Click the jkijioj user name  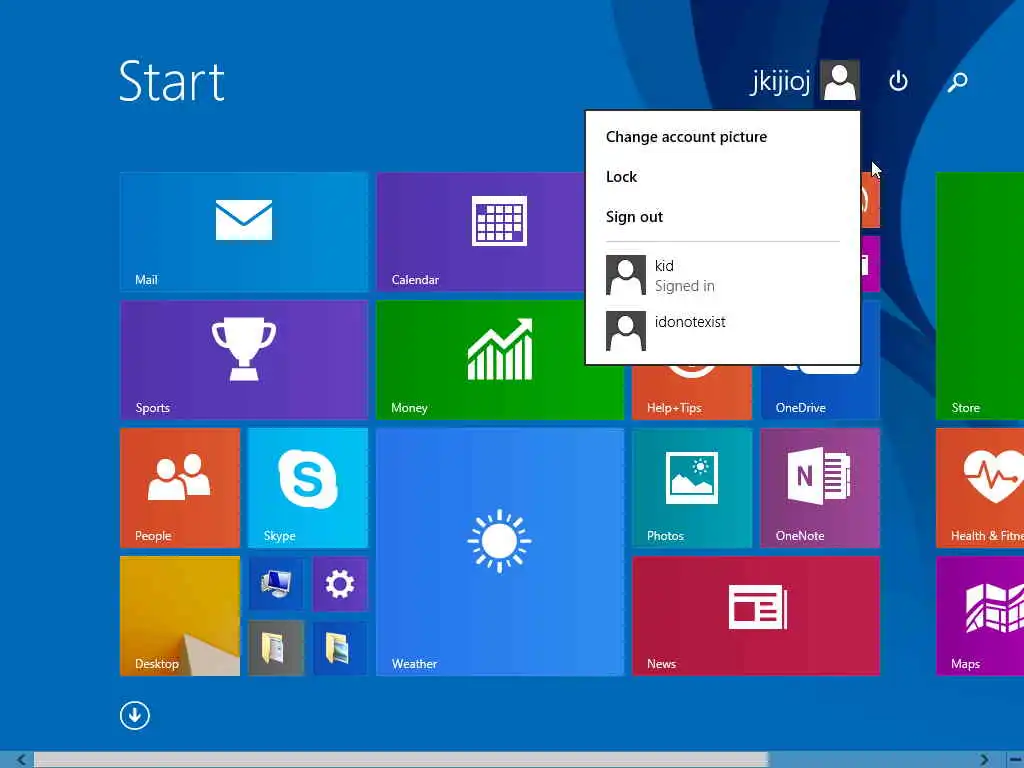(780, 81)
